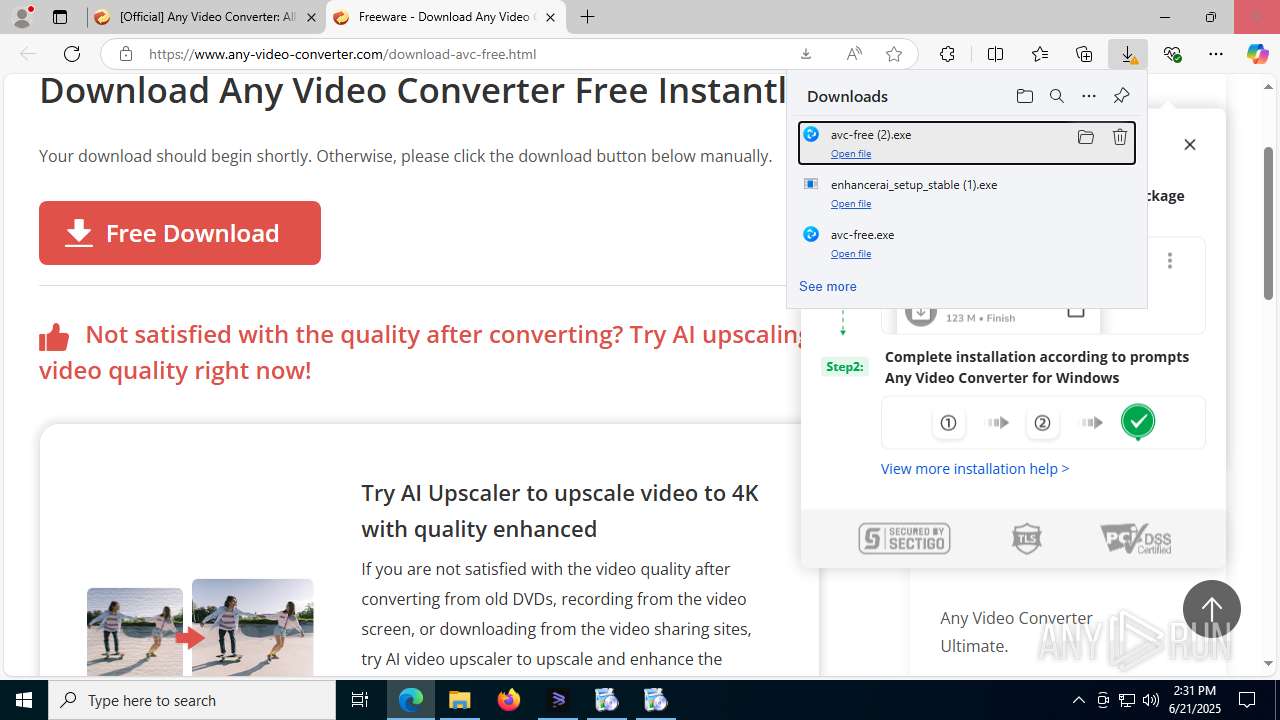The image size is (1280, 720).
Task: Open the downloads folder from Downloads panel
Action: [1024, 96]
